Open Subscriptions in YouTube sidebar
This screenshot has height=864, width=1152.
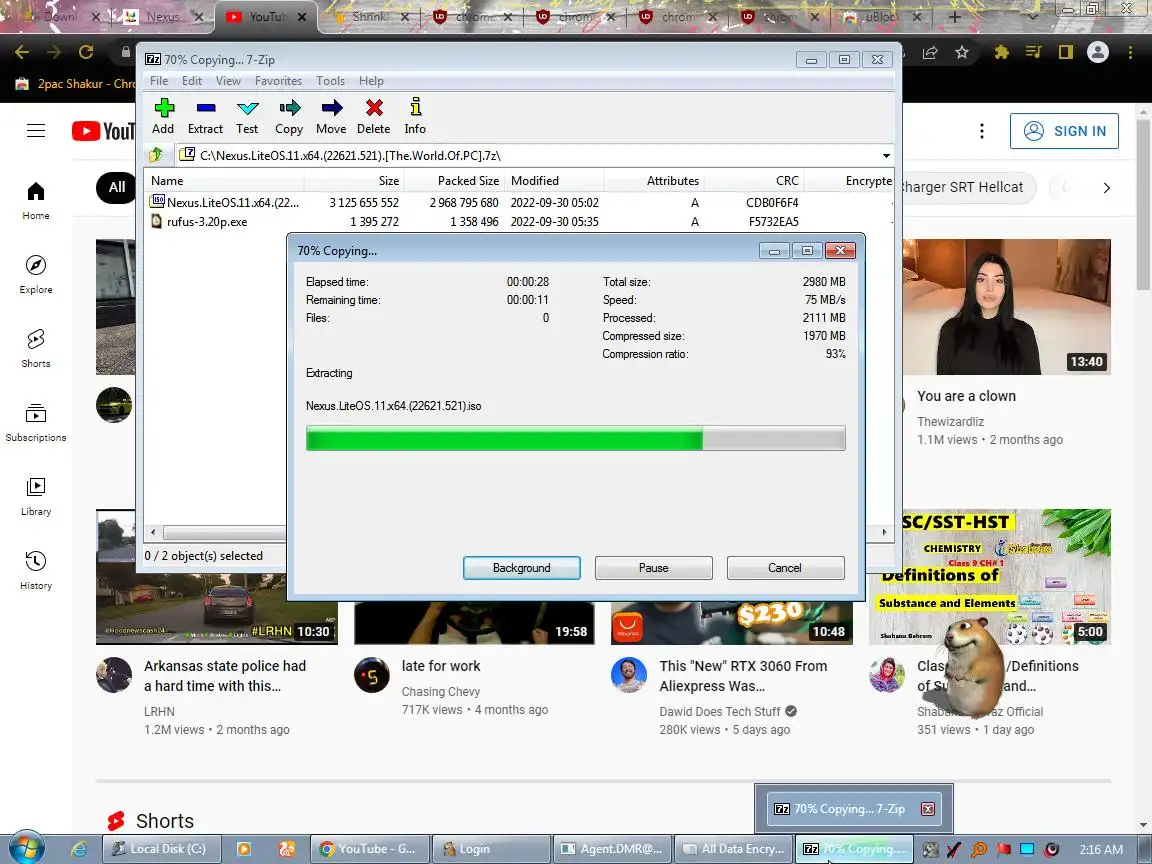pos(35,422)
